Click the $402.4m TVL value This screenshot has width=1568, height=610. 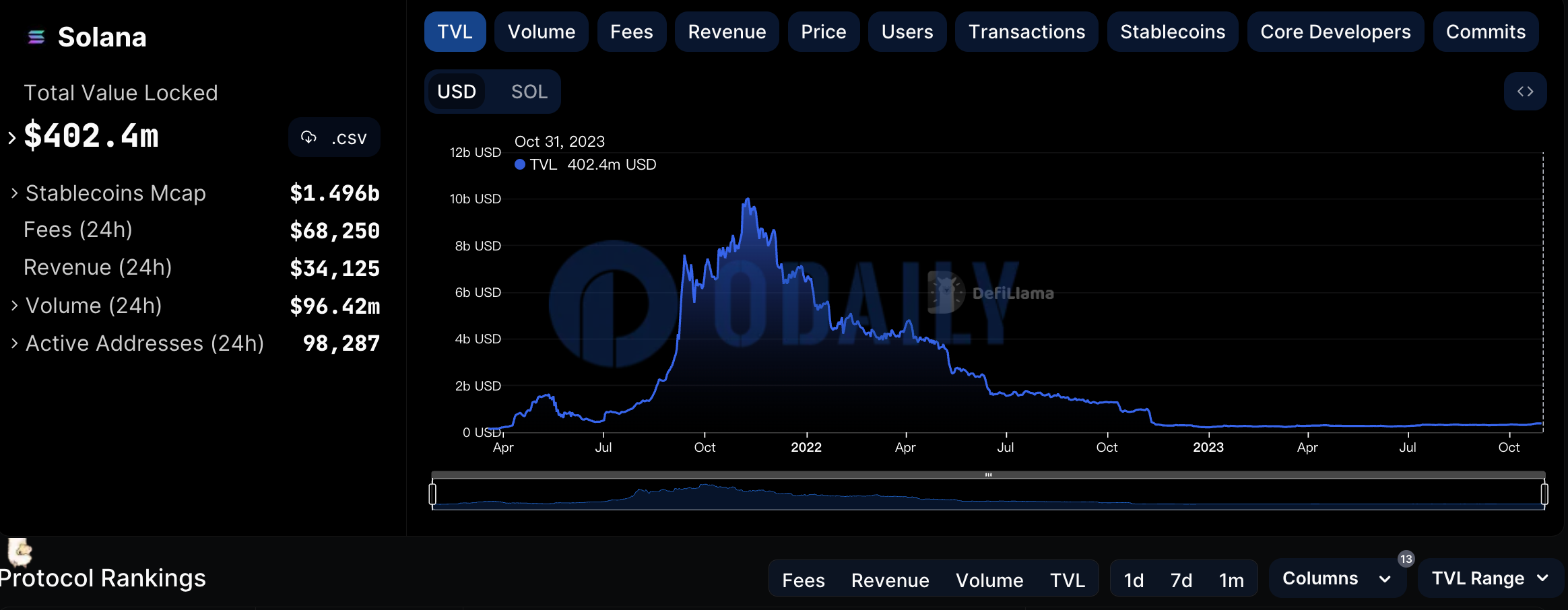tap(92, 137)
